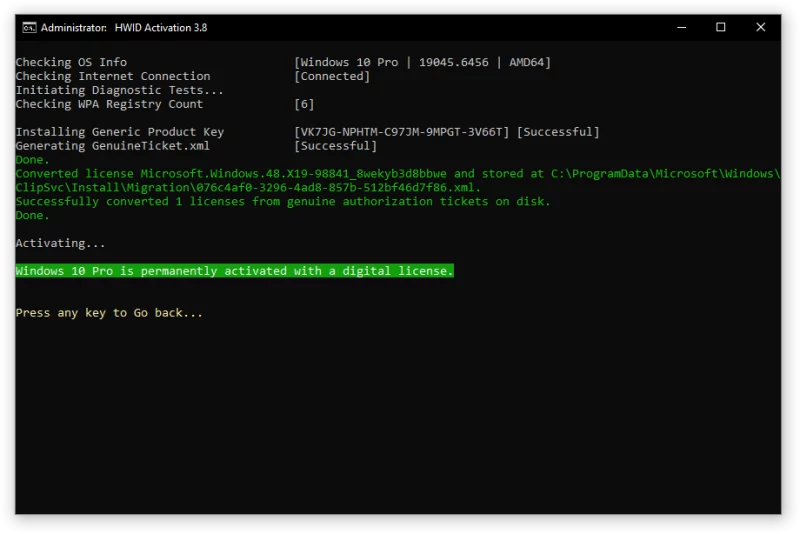
Task: Click the VK7JG generic product key text
Action: [x=402, y=132]
